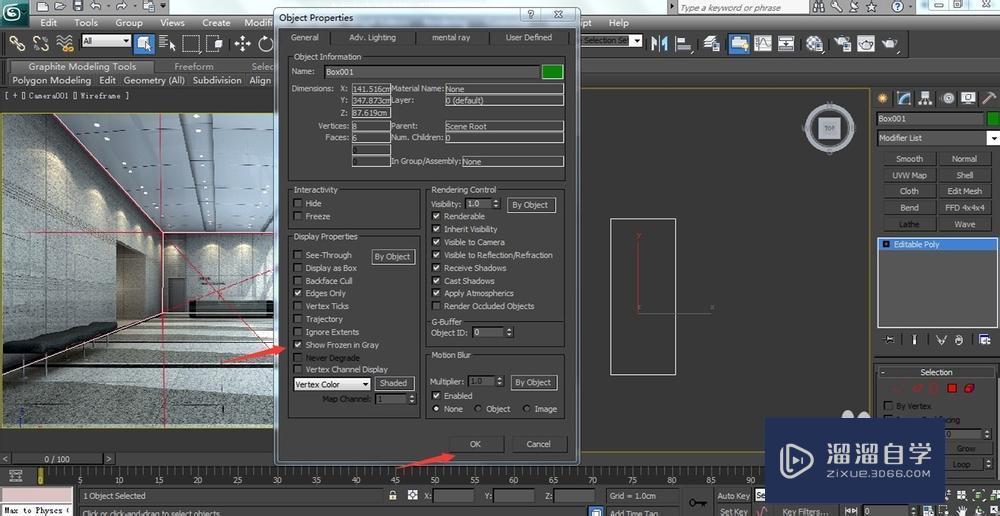Viewport: 1000px width, 516px height.
Task: Click the Select and Link chain icon
Action: coord(17,43)
